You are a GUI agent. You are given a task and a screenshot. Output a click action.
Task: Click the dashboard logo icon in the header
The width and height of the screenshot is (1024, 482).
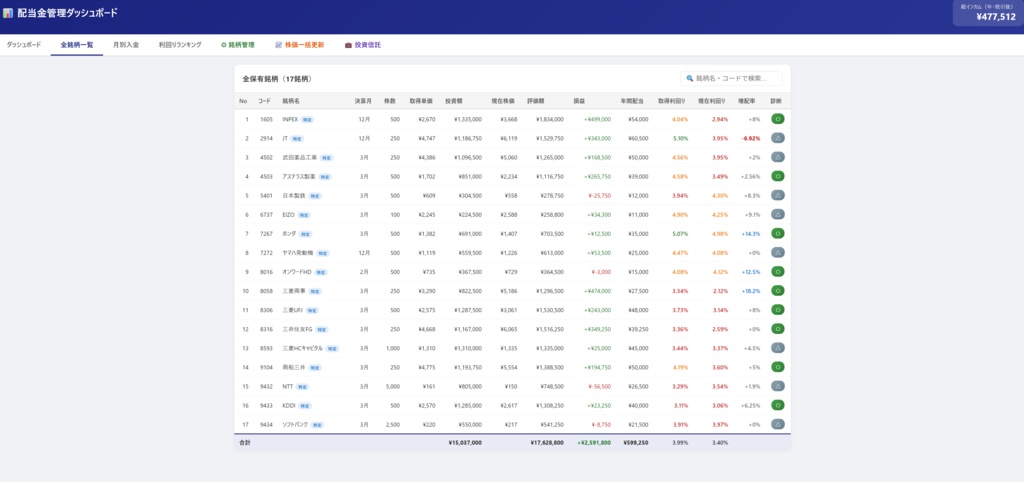click(8, 12)
